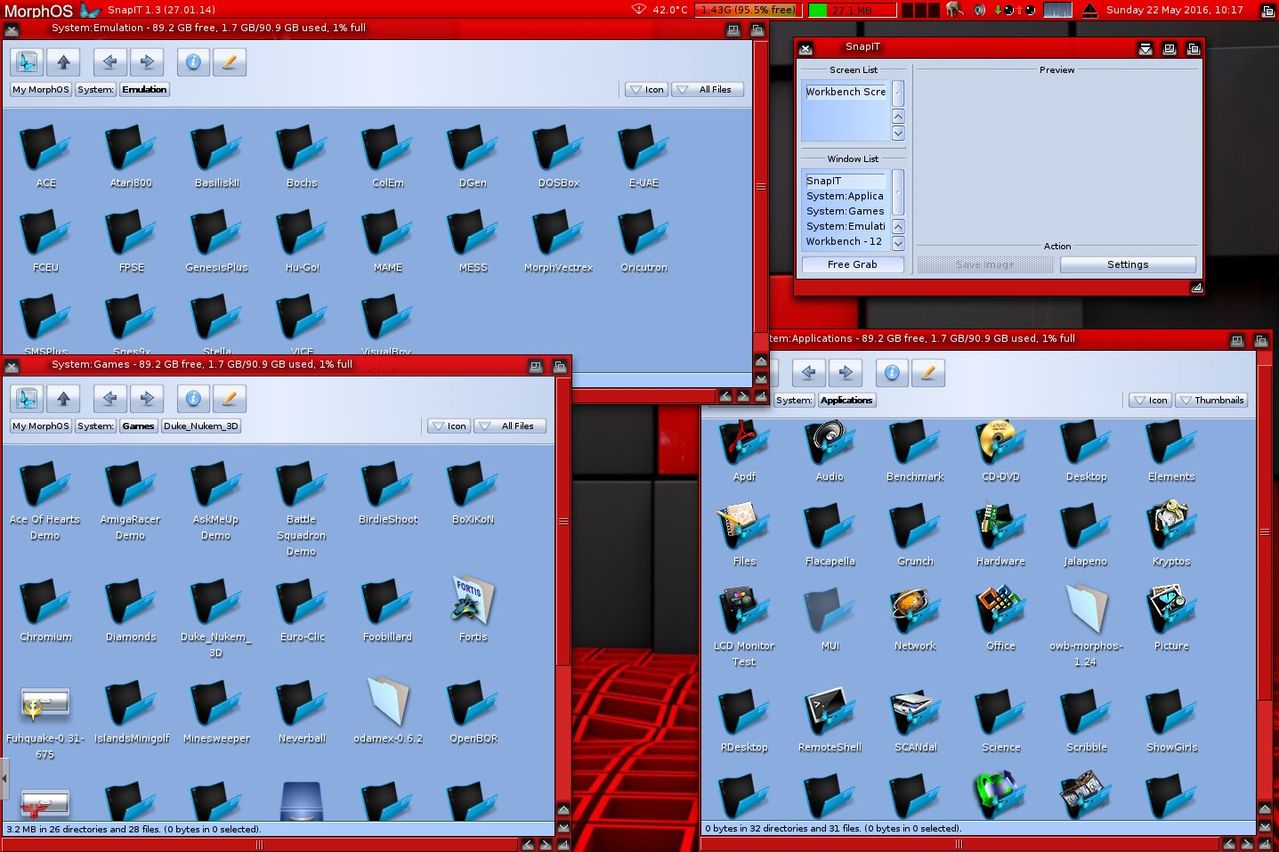This screenshot has width=1279, height=852.
Task: Click the My MorphOS breadcrumb in Emulation window
Action: tap(41, 89)
